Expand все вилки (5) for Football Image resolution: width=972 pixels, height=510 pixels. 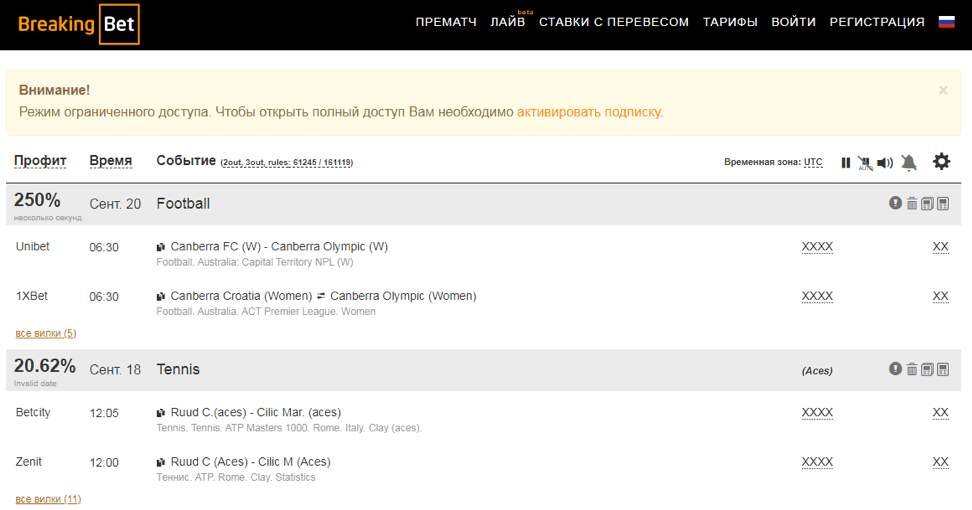(46, 333)
